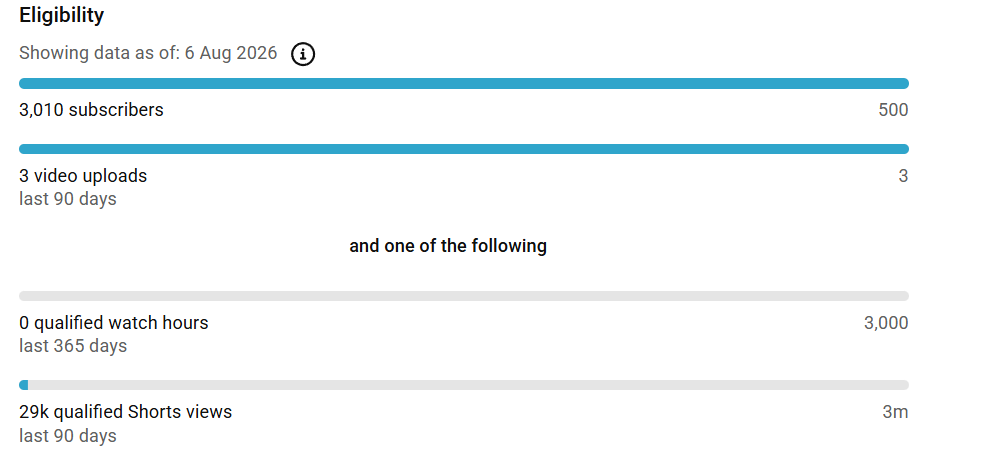1003x473 pixels.
Task: Select '0 qualified watch hours' label
Action: pyautogui.click(x=114, y=323)
